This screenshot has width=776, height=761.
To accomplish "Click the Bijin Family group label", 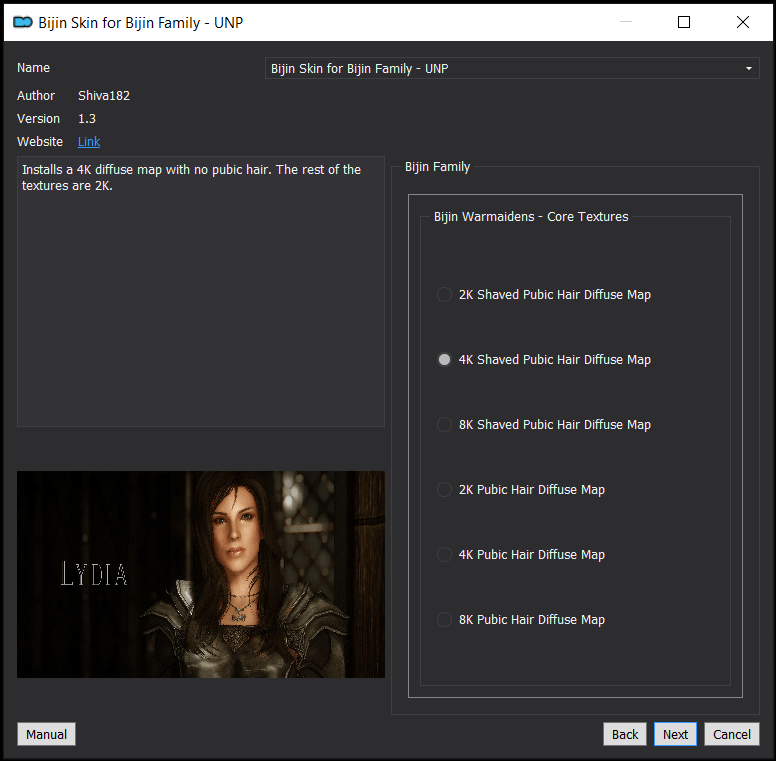I will coord(437,167).
